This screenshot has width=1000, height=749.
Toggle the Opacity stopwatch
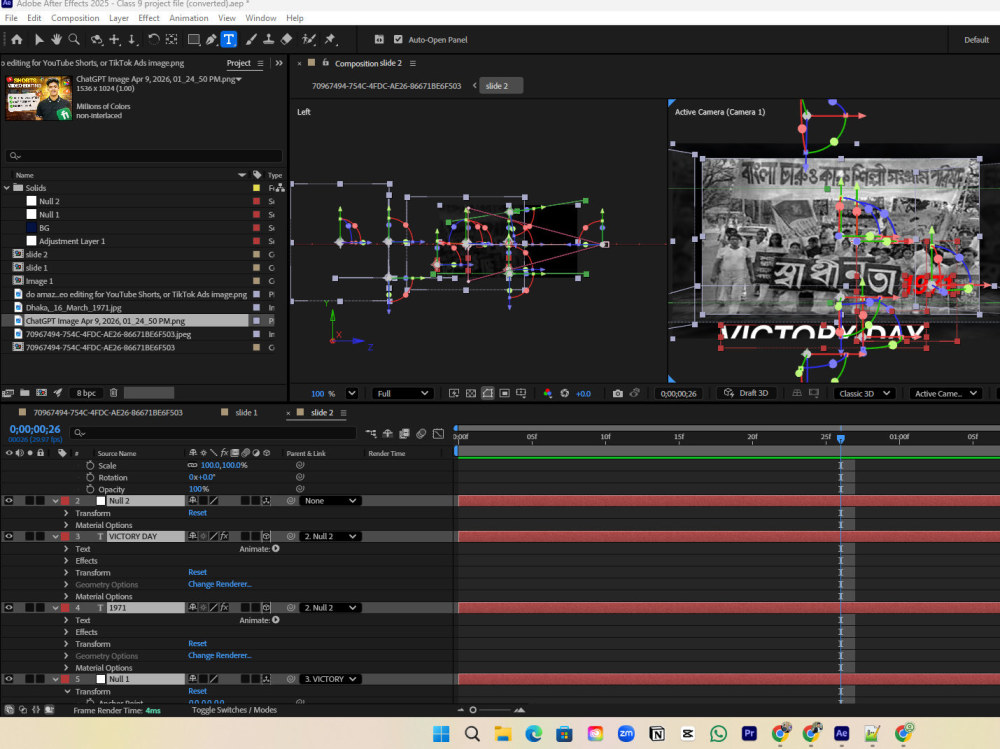pos(90,489)
